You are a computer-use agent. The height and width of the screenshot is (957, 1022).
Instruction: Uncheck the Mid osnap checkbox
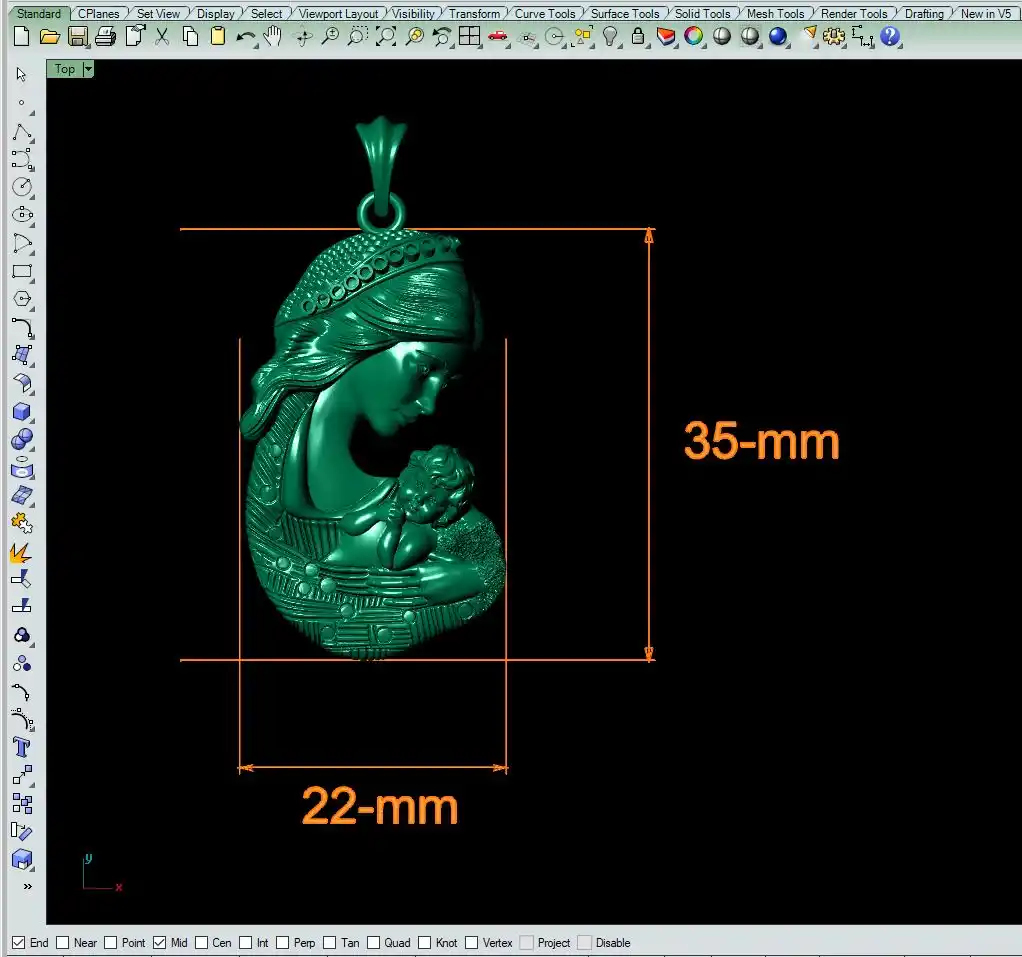point(160,942)
